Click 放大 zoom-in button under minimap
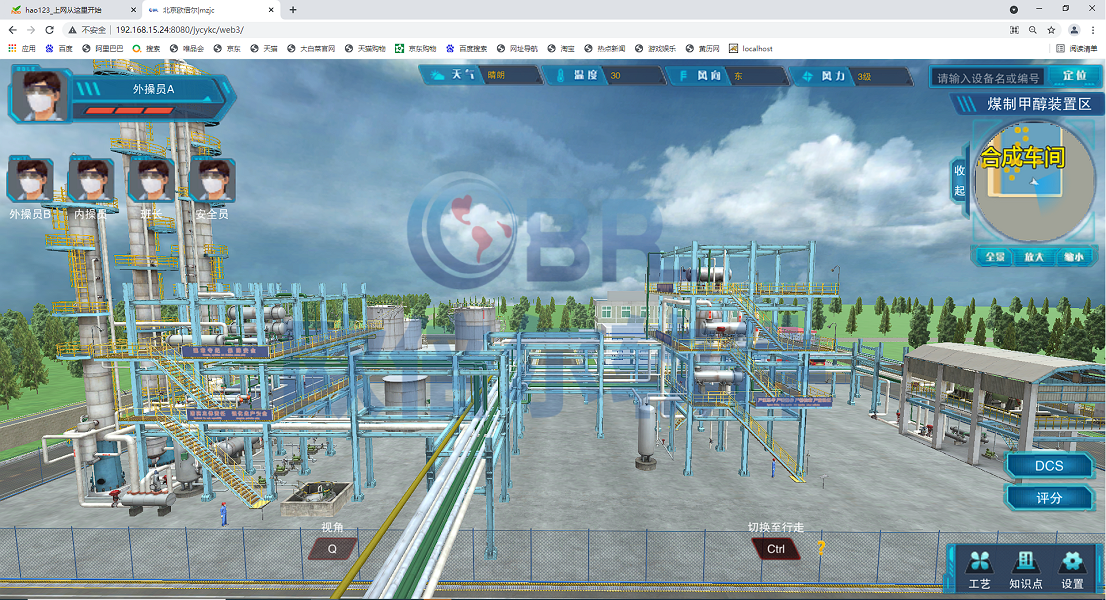Image resolution: width=1106 pixels, height=600 pixels. point(1034,257)
